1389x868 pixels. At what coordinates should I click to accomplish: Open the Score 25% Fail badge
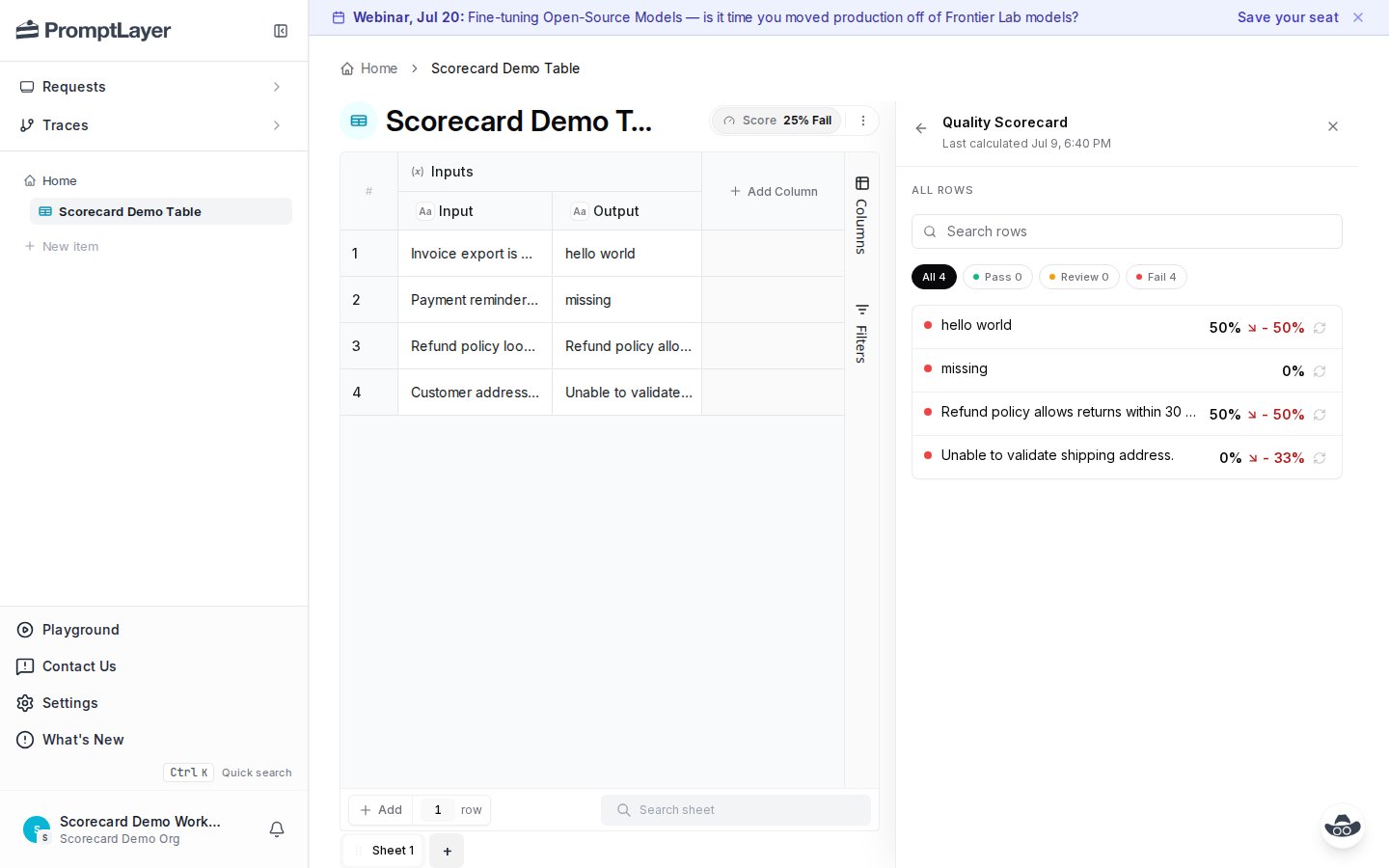tap(777, 121)
